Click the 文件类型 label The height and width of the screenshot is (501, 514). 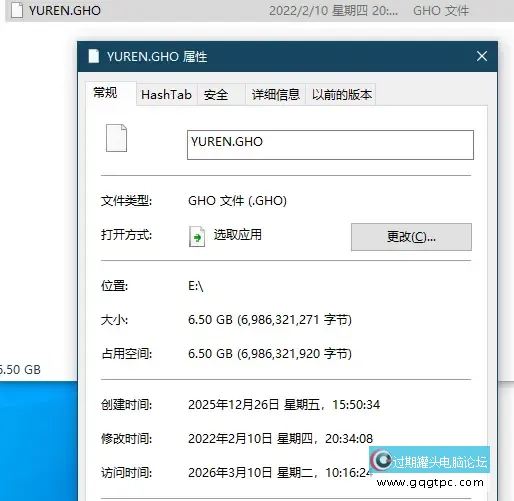pyautogui.click(x=126, y=201)
